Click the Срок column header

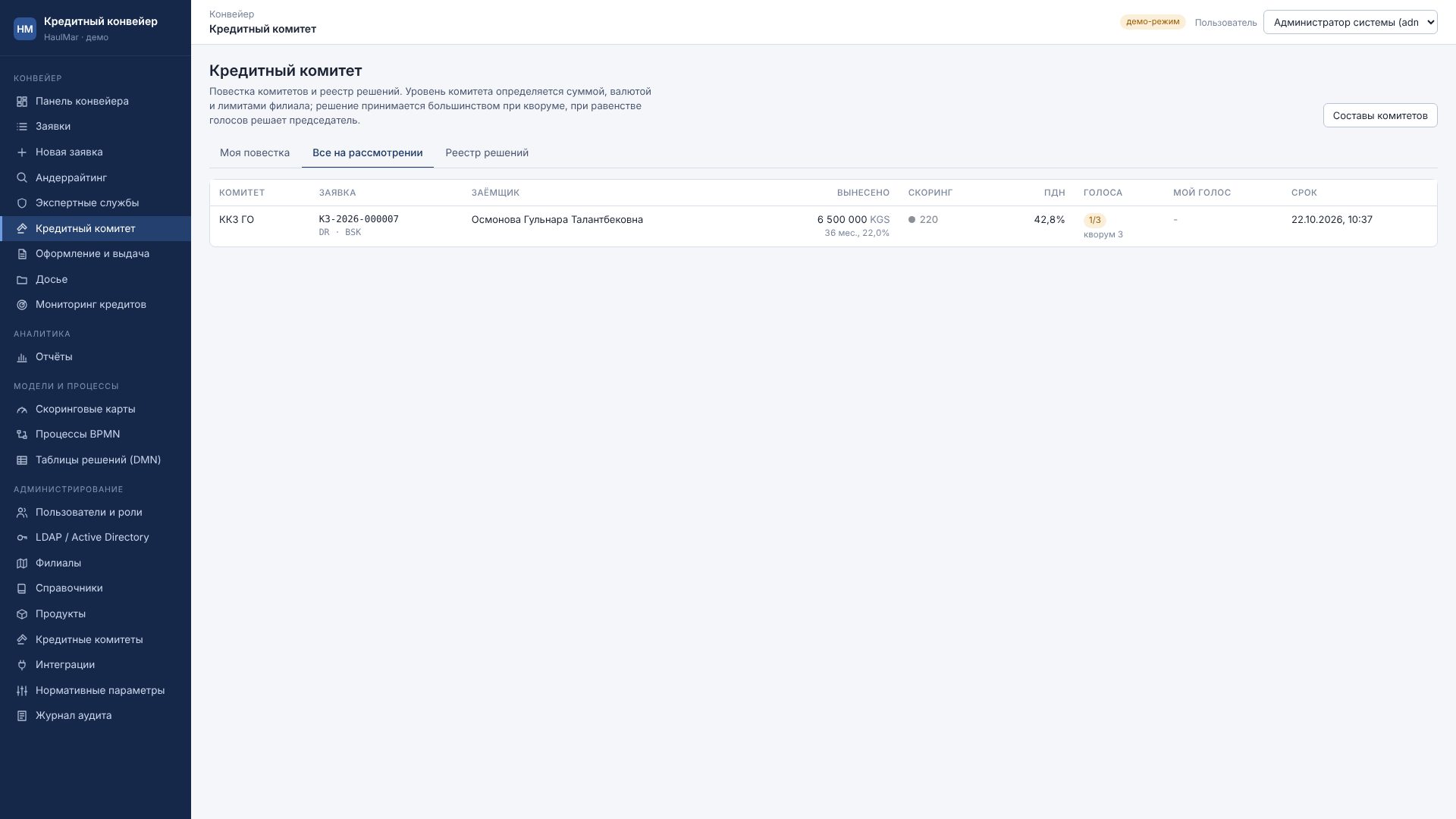coord(1304,193)
